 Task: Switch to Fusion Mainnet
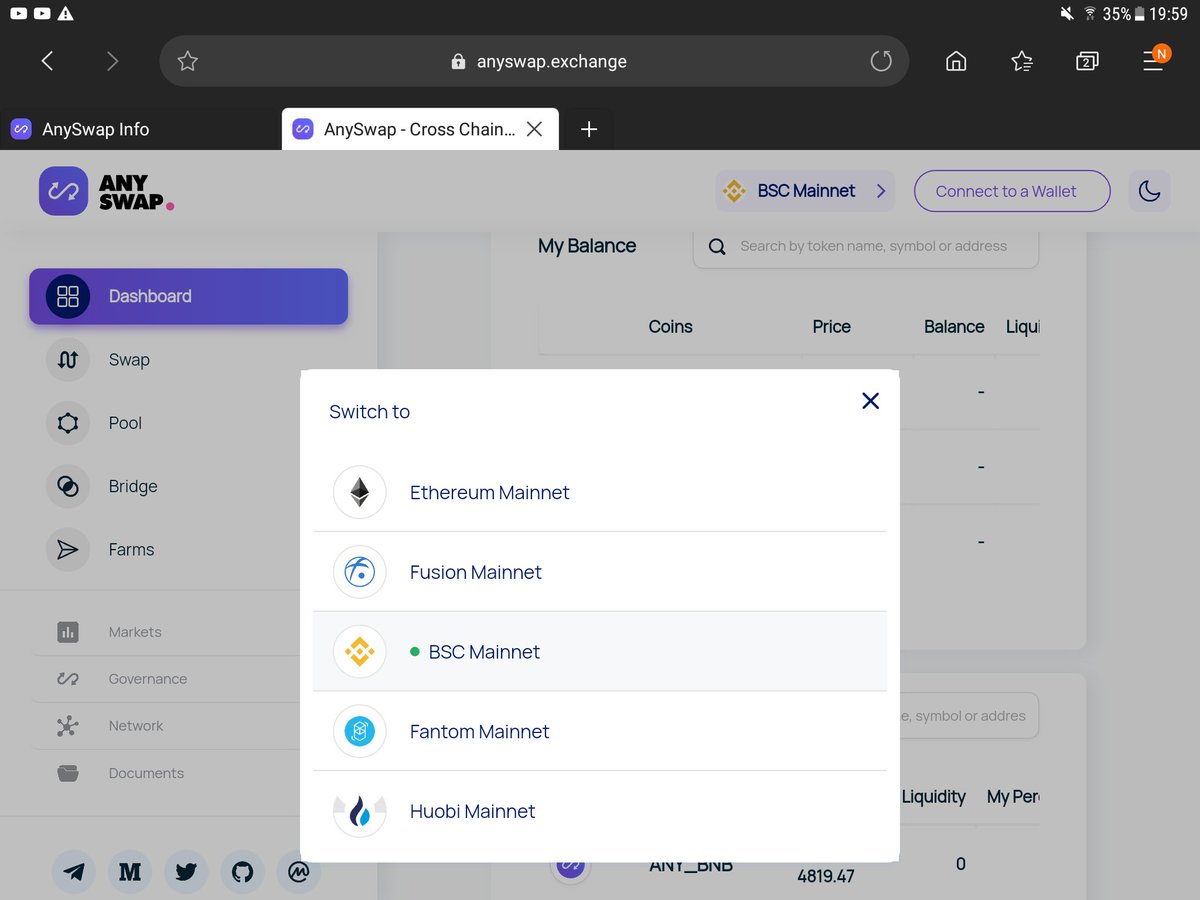click(600, 572)
